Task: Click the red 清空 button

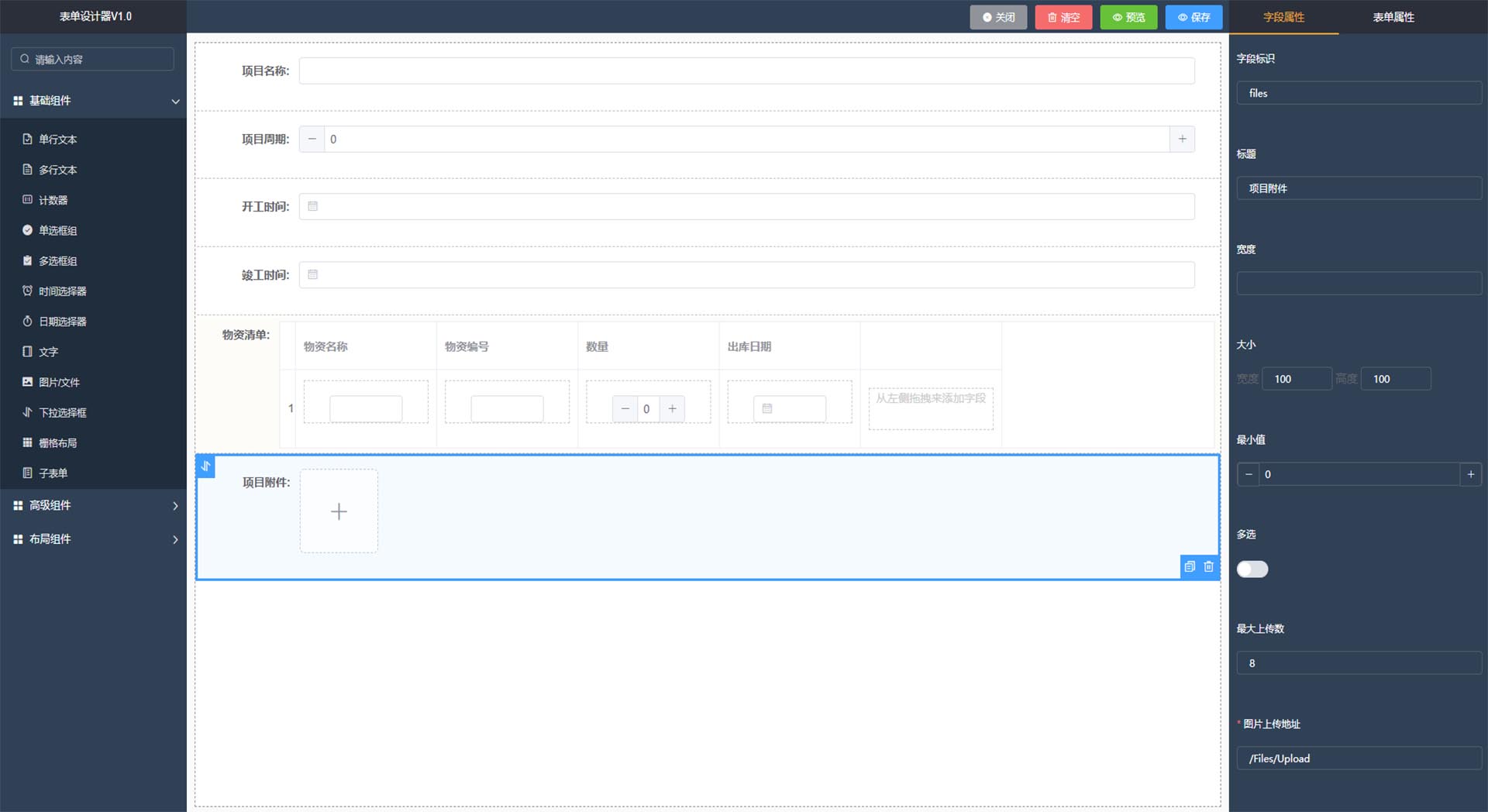Action: (x=1063, y=17)
